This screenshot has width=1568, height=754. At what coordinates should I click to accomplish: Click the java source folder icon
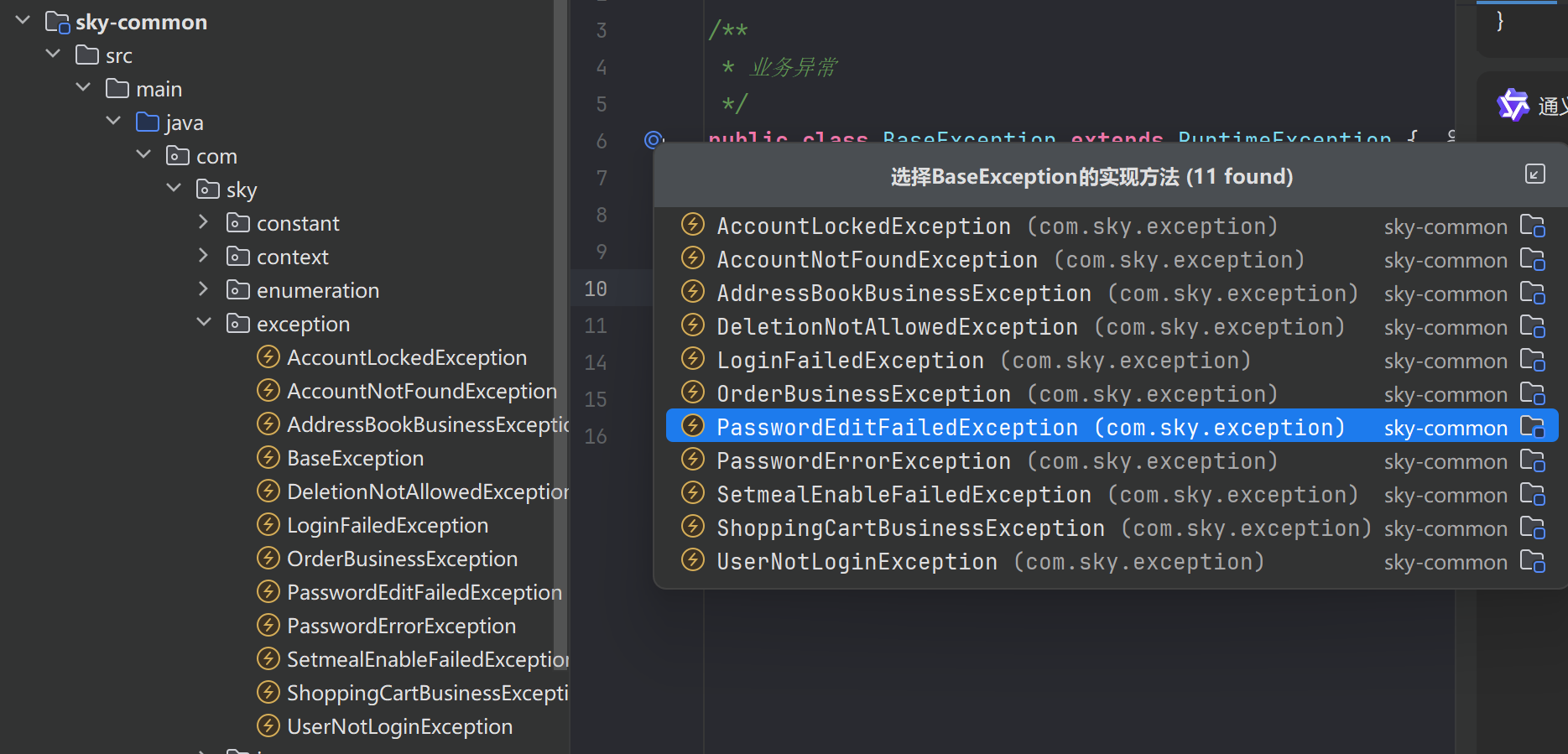[x=148, y=122]
